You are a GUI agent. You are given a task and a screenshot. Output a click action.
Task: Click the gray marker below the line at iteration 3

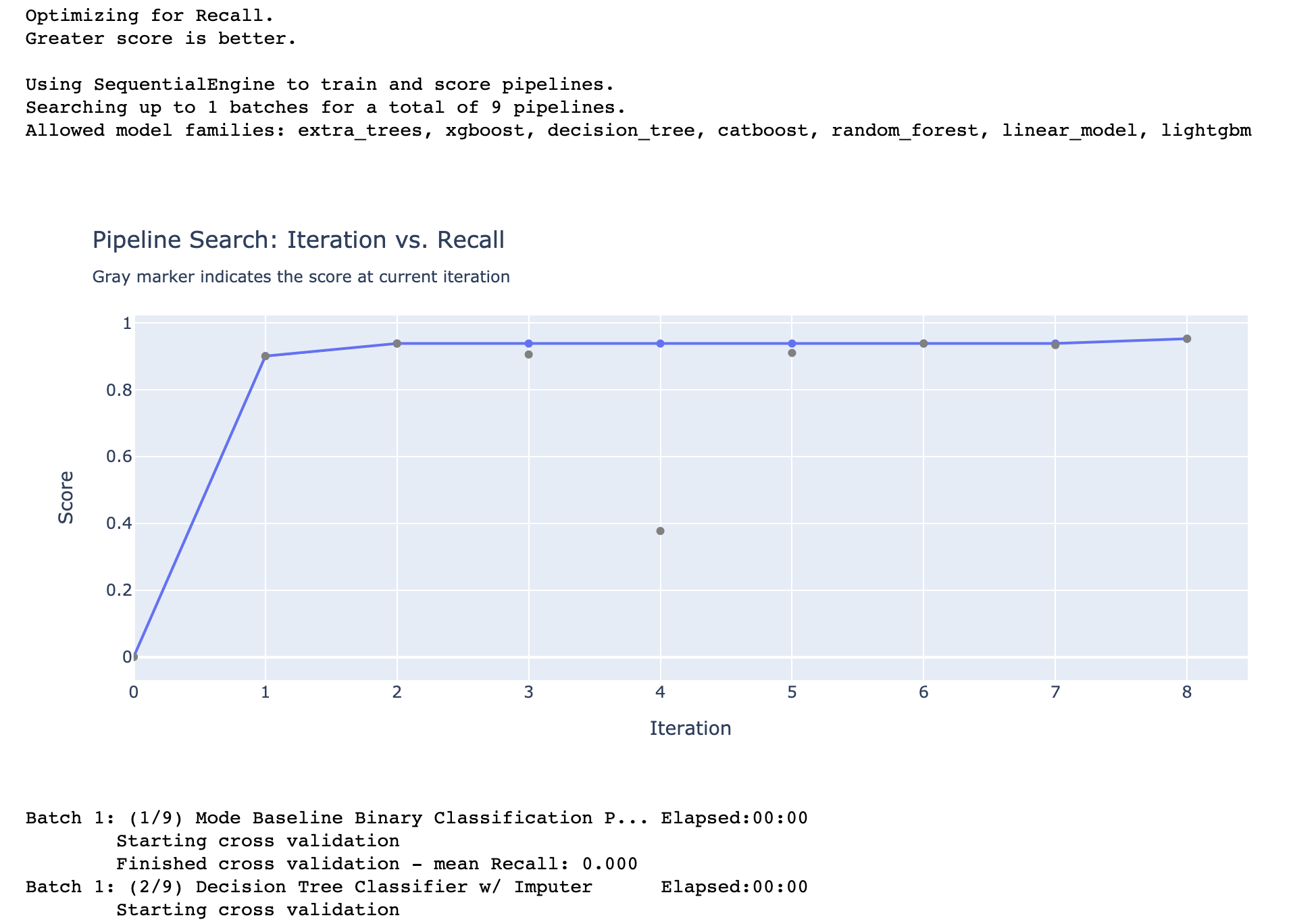tap(529, 355)
